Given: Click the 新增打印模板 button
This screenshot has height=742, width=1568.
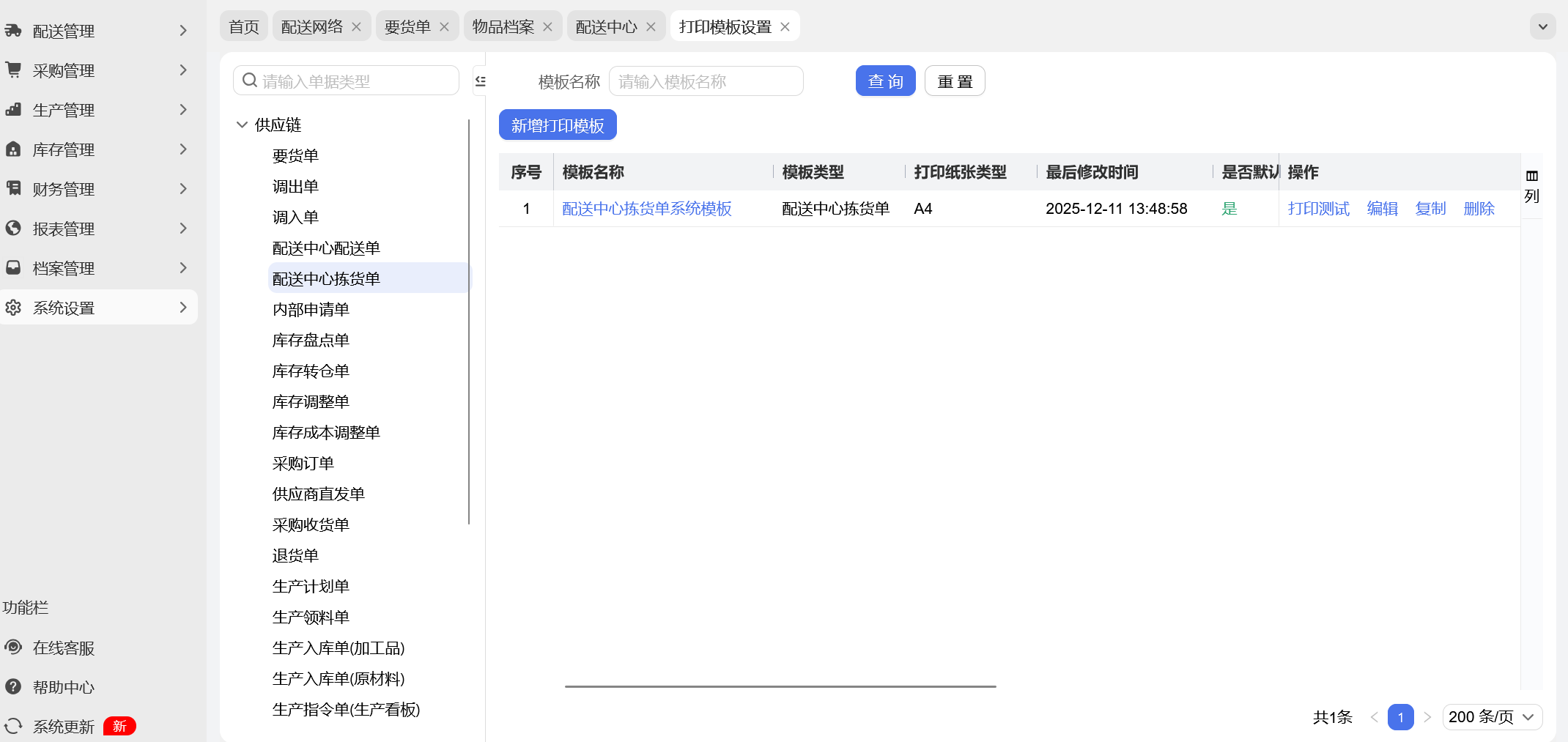Looking at the screenshot, I should pos(558,125).
